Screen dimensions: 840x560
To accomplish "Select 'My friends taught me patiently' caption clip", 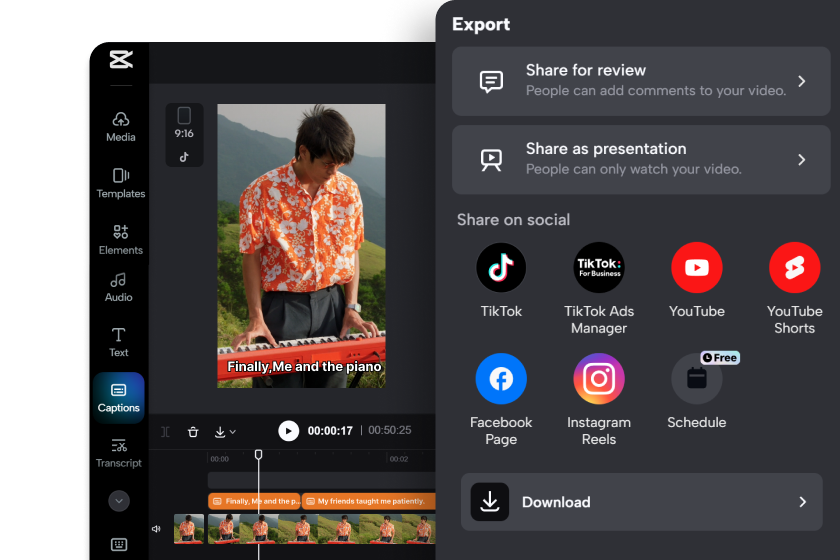I will (369, 501).
